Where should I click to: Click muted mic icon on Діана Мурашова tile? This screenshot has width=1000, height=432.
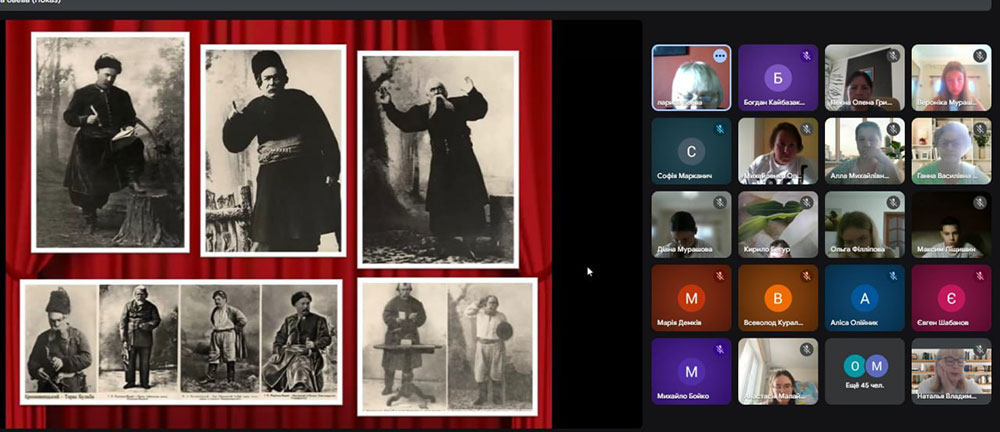coord(720,203)
